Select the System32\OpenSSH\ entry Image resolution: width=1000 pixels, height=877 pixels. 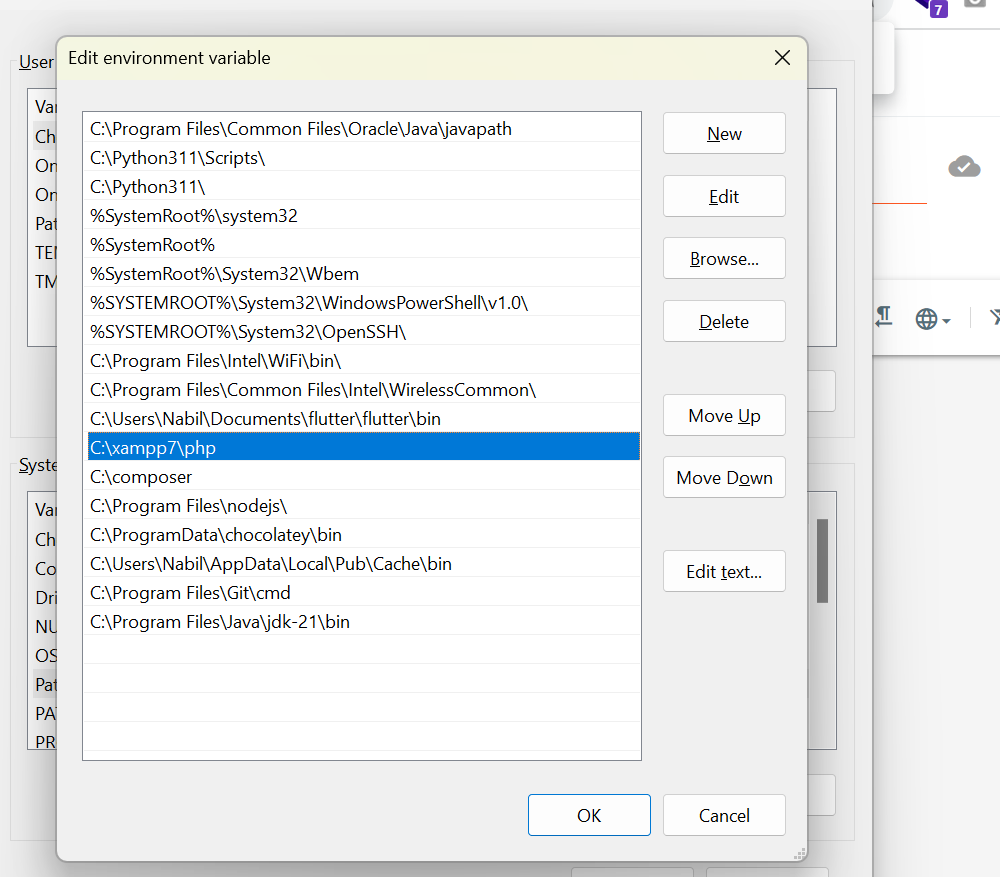coord(364,332)
